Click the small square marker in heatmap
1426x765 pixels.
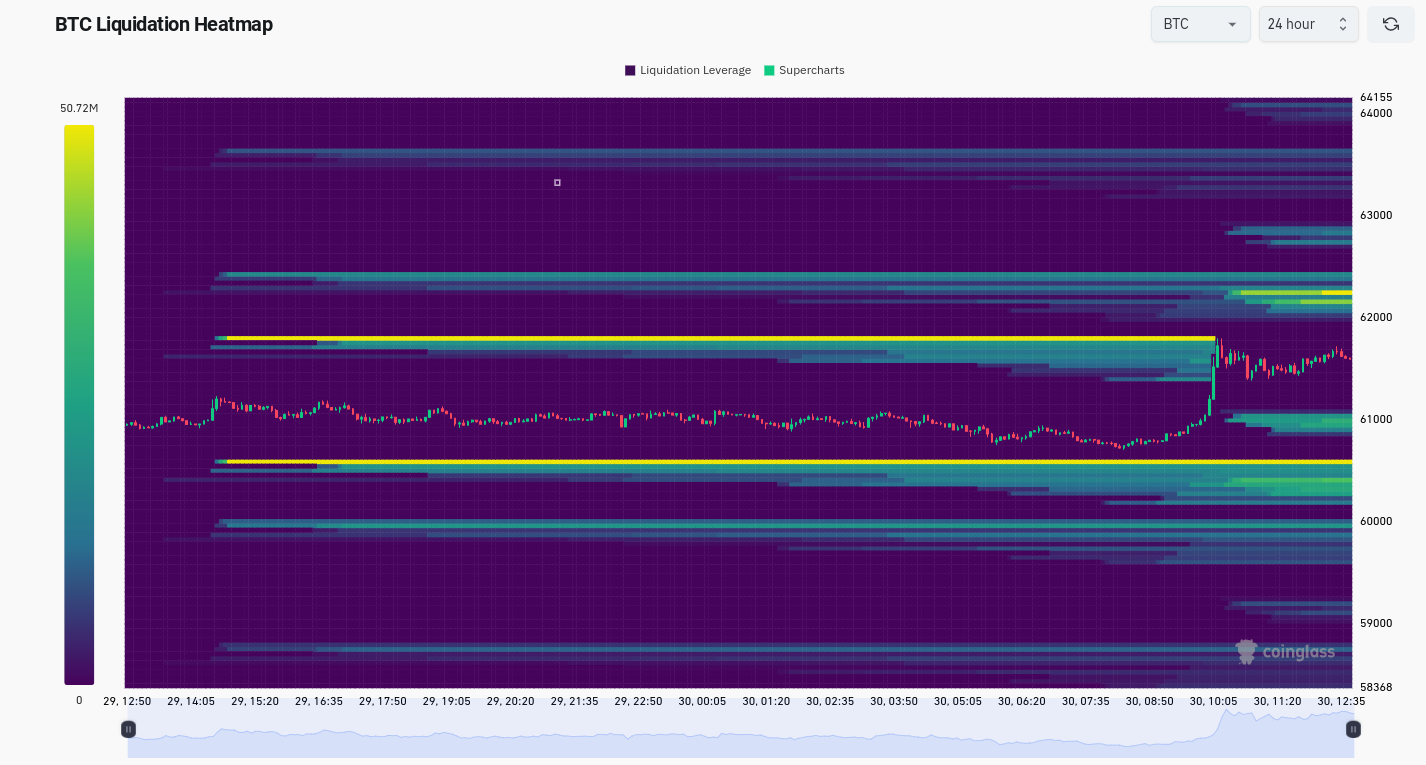[557, 183]
